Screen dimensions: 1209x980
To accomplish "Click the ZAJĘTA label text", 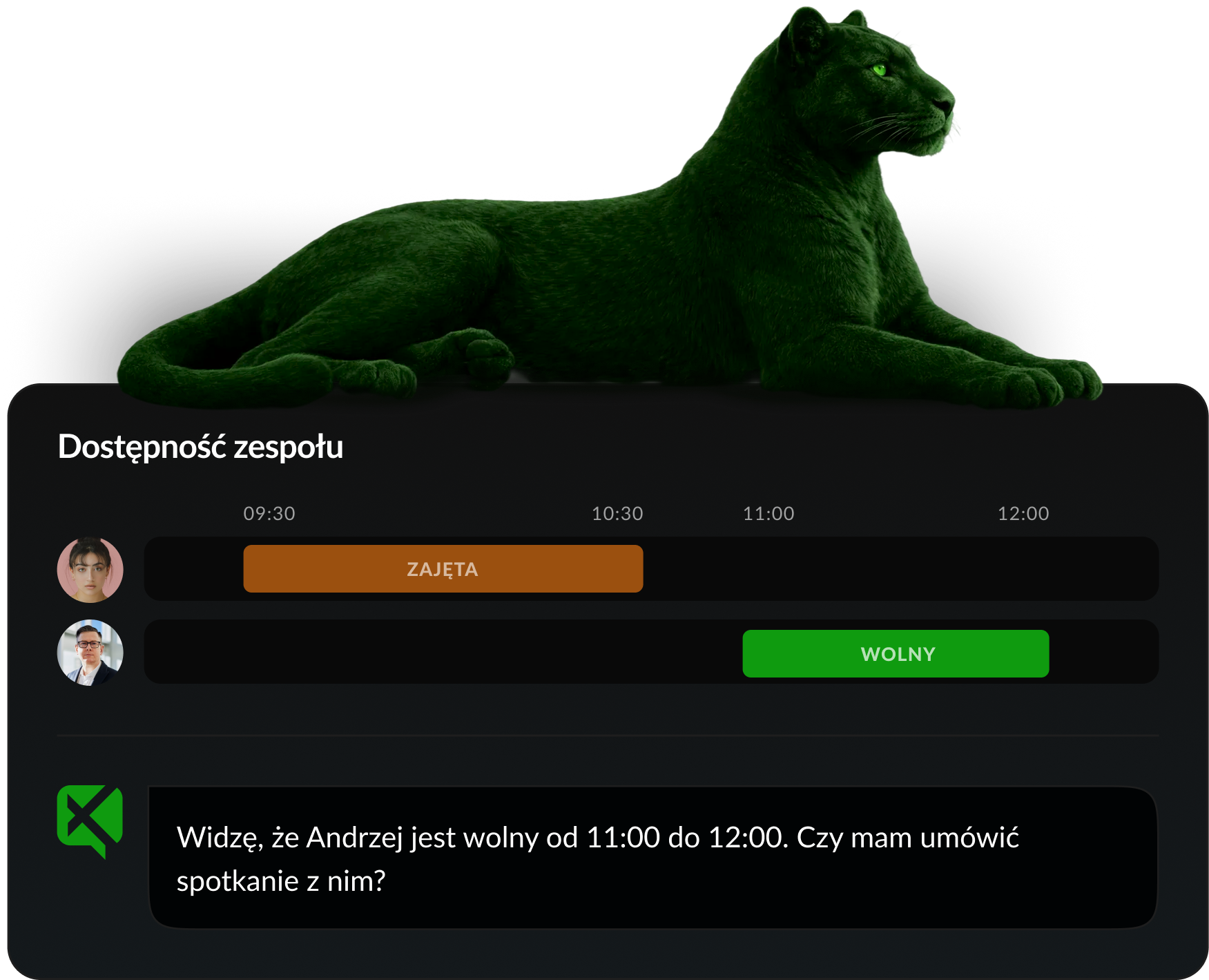I will (x=443, y=570).
